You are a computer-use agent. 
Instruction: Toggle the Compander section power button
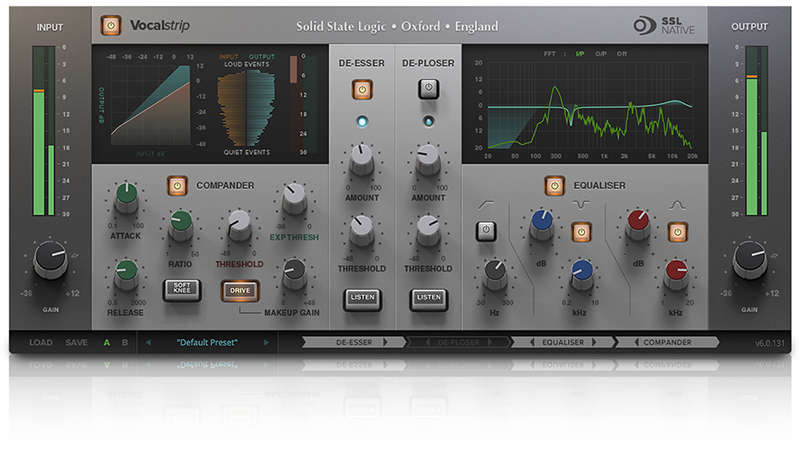point(177,186)
